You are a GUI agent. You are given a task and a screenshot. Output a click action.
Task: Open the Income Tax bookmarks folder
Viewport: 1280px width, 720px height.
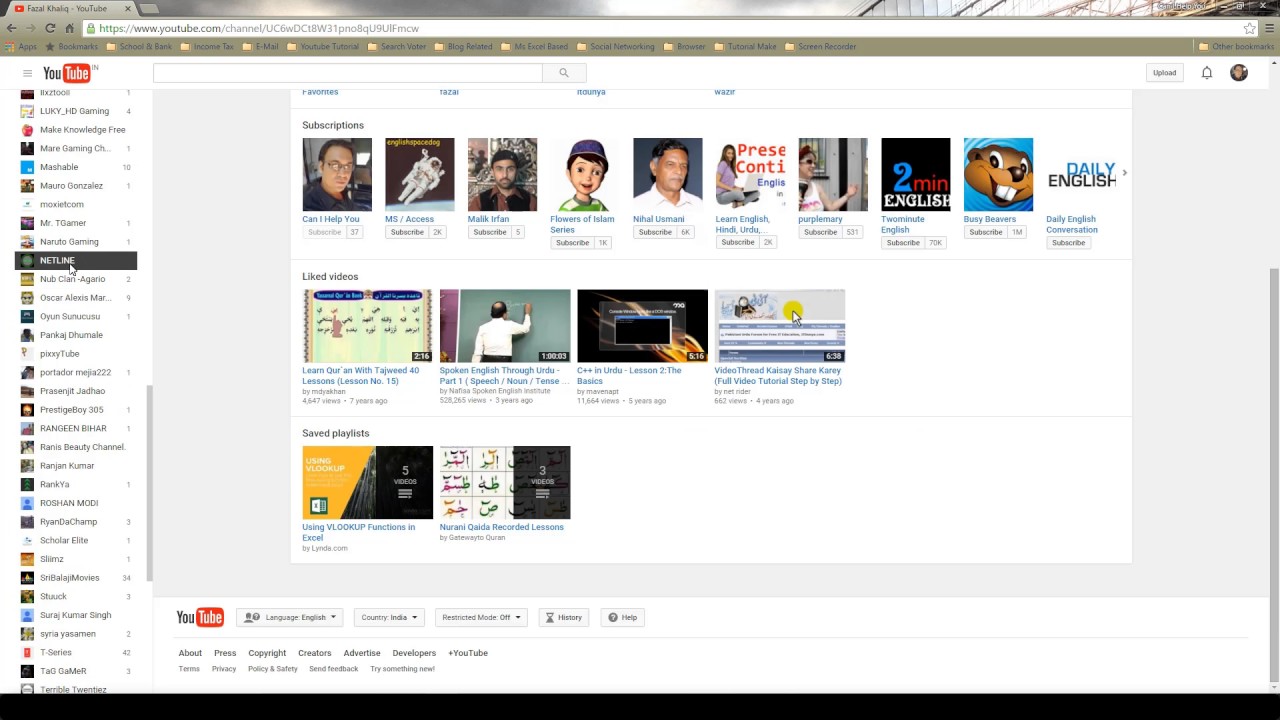pyautogui.click(x=207, y=47)
